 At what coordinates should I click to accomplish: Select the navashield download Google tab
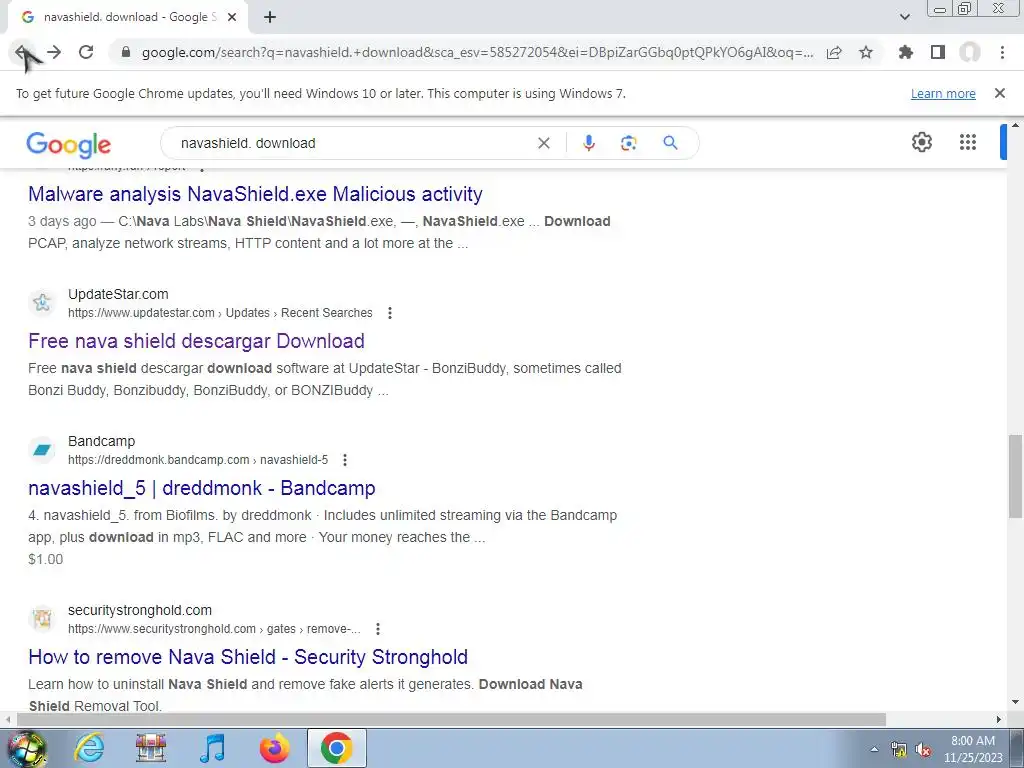[x=129, y=17]
